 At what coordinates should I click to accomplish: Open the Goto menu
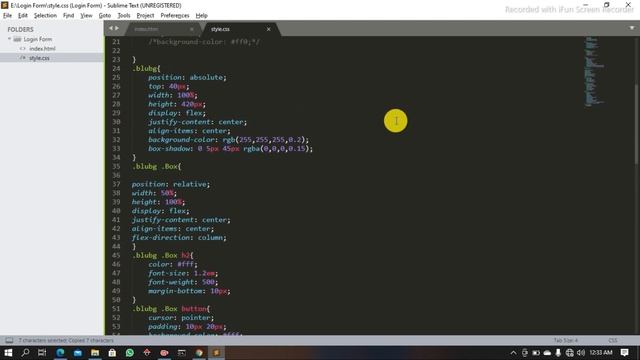coord(105,16)
